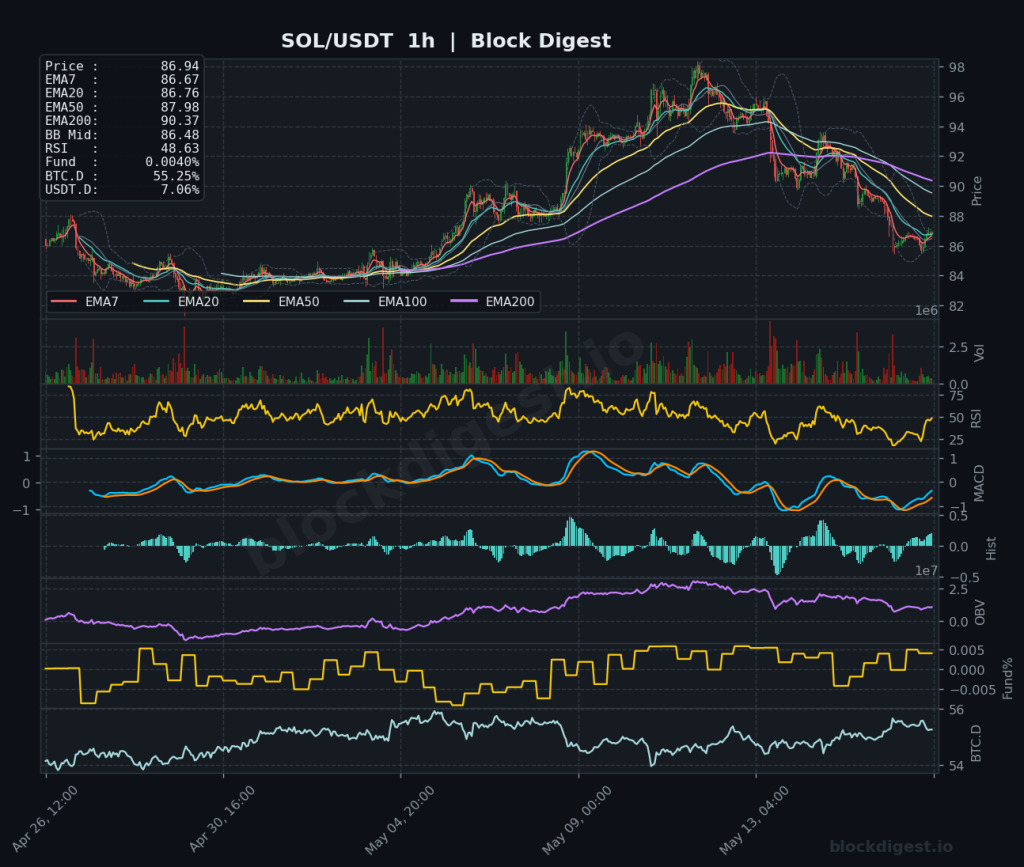Click the "May 09, 00:00" date label

(x=577, y=820)
